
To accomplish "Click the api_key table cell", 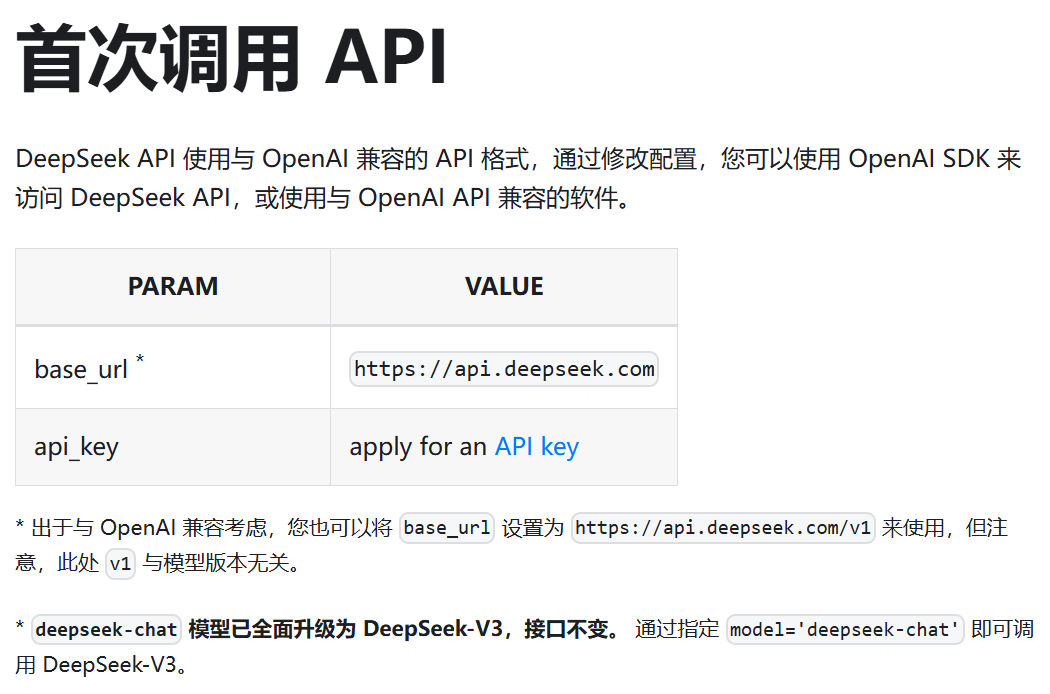I will pos(173,447).
